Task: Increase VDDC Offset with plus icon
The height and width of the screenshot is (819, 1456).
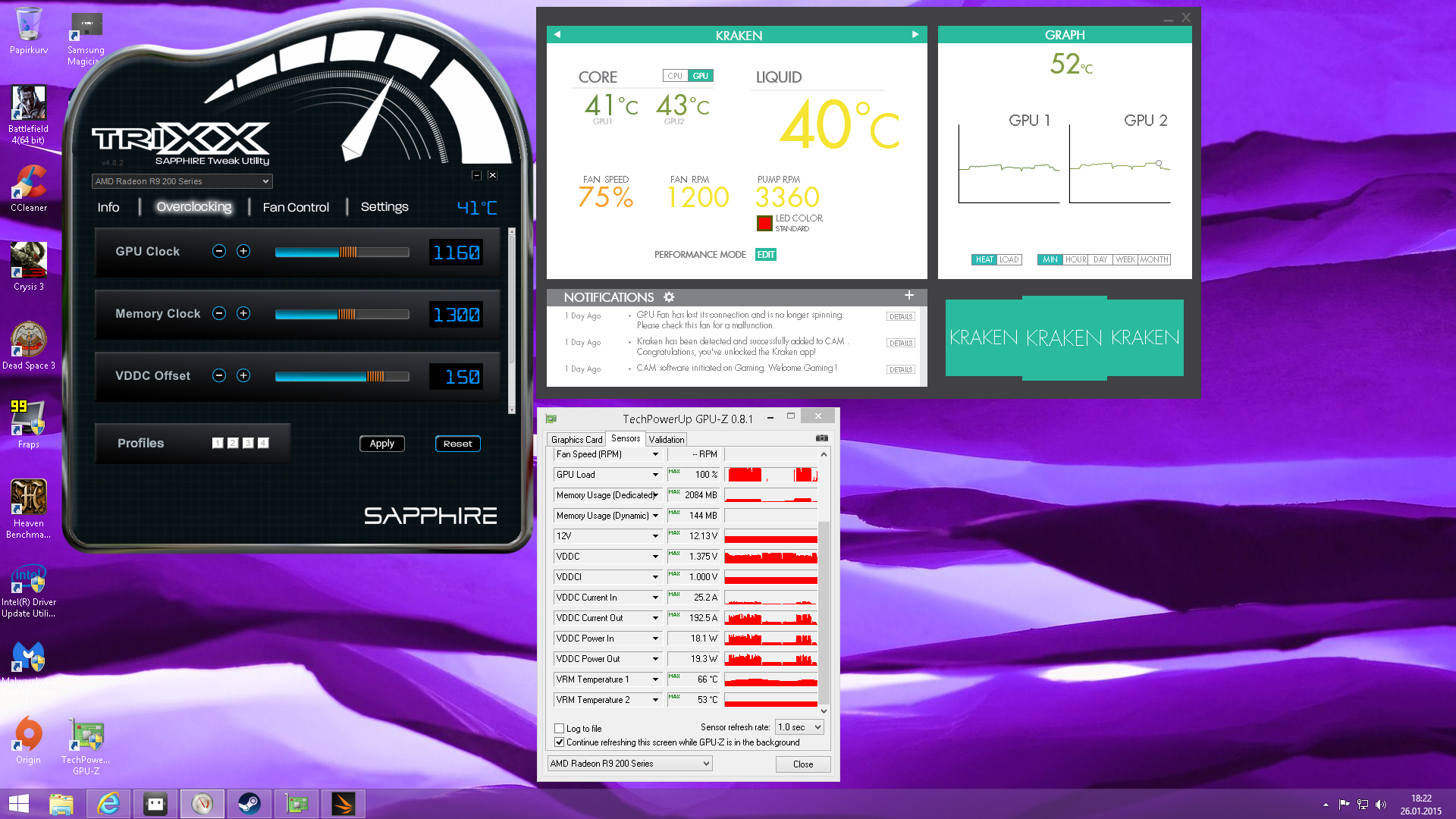Action: coord(243,375)
